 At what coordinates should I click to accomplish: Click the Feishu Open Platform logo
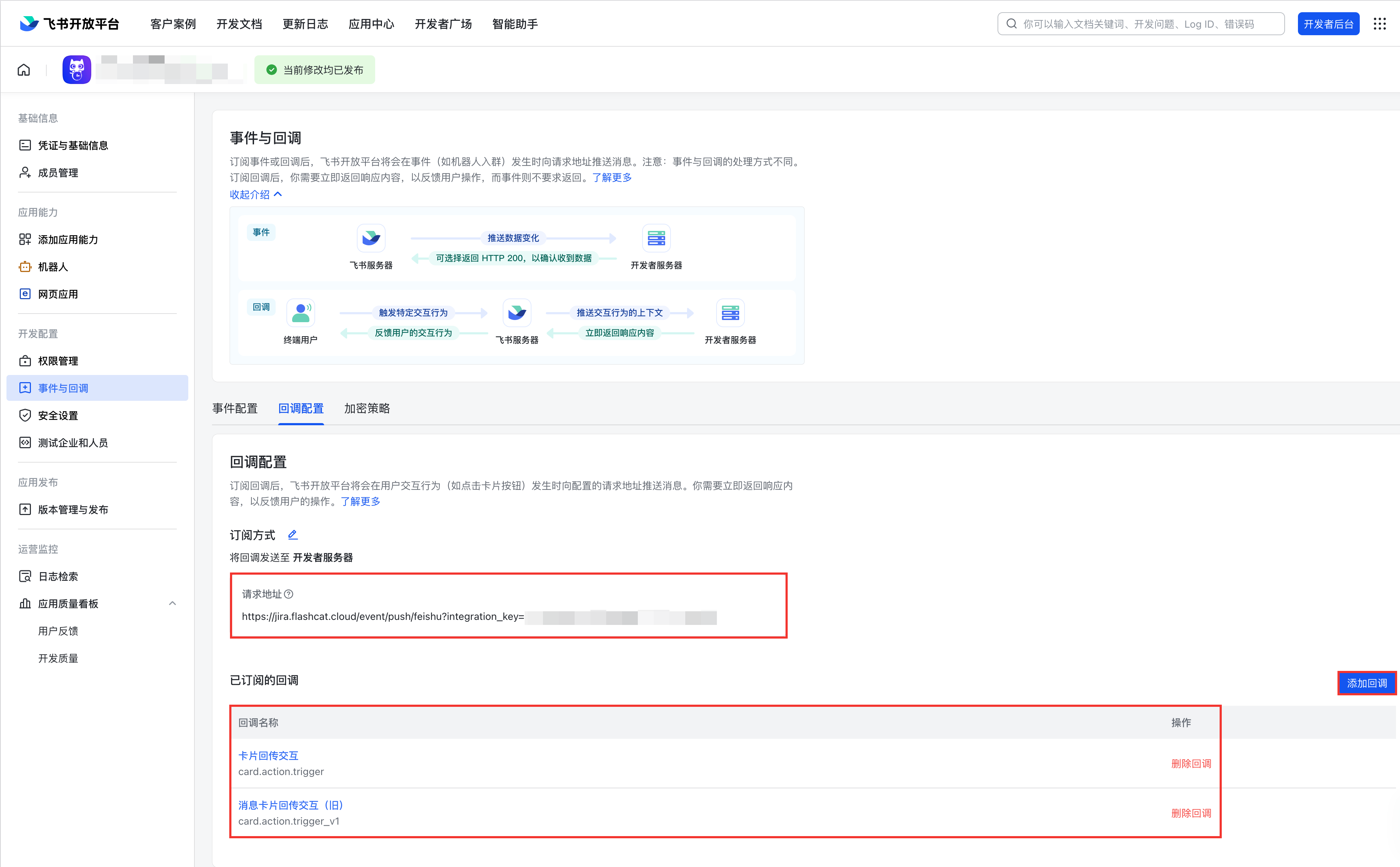coord(69,23)
